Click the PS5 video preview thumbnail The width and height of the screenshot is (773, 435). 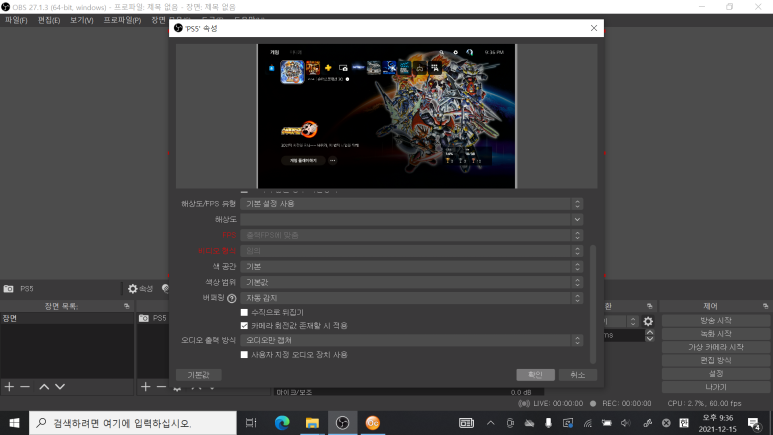(386, 116)
